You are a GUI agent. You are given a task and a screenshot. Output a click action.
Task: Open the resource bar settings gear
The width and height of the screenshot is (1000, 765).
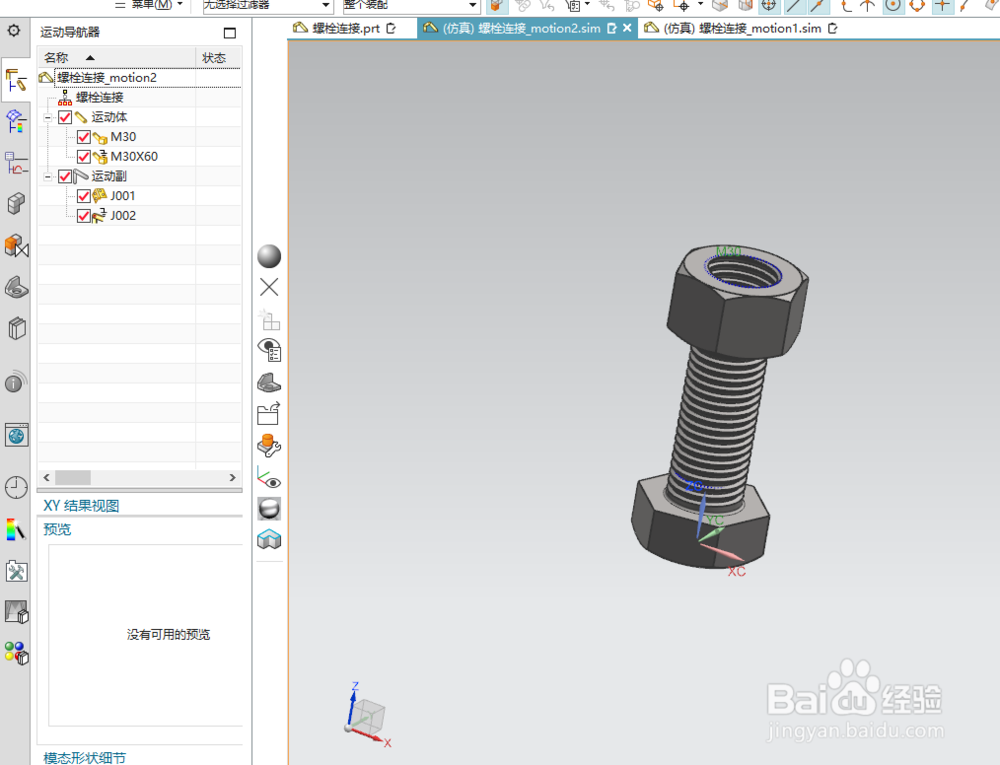13,31
